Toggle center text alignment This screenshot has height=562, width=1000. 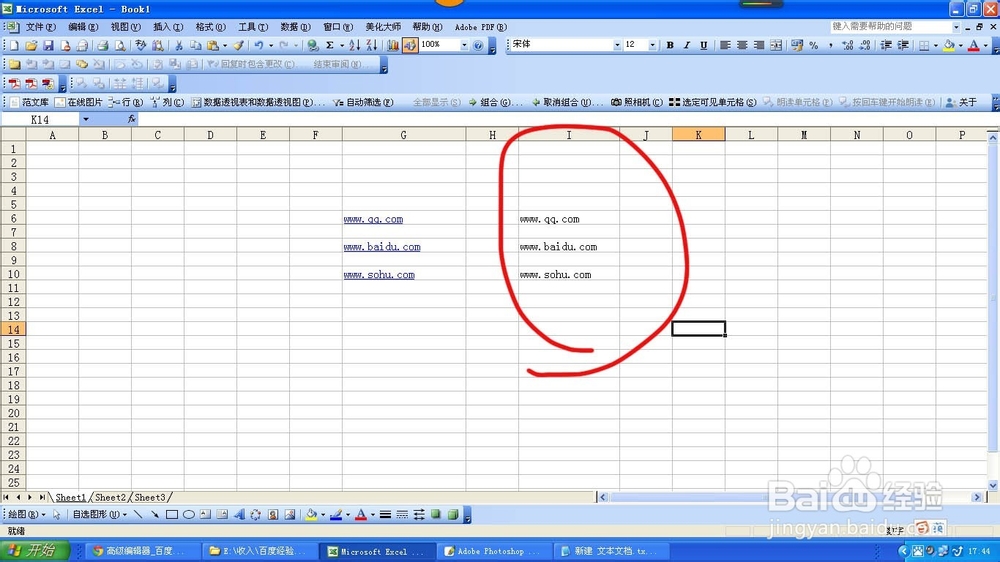tap(742, 45)
